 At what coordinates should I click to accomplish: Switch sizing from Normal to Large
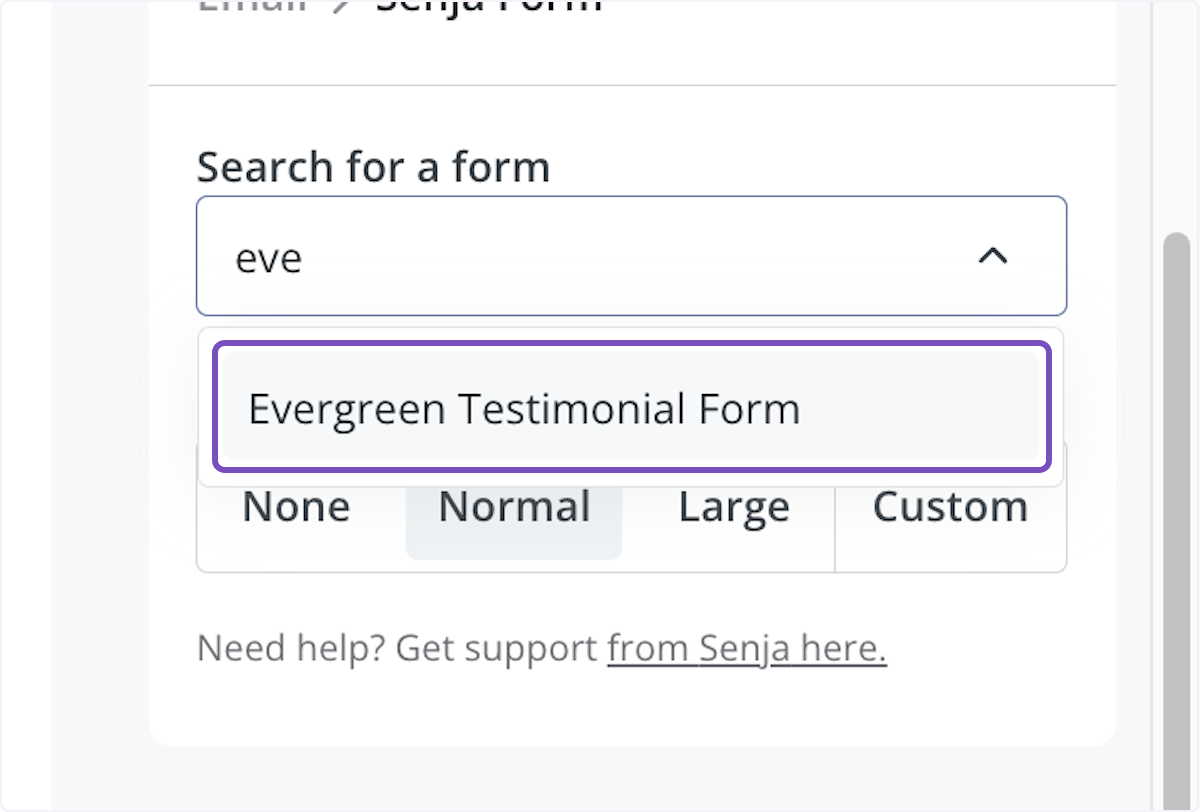pyautogui.click(x=733, y=507)
